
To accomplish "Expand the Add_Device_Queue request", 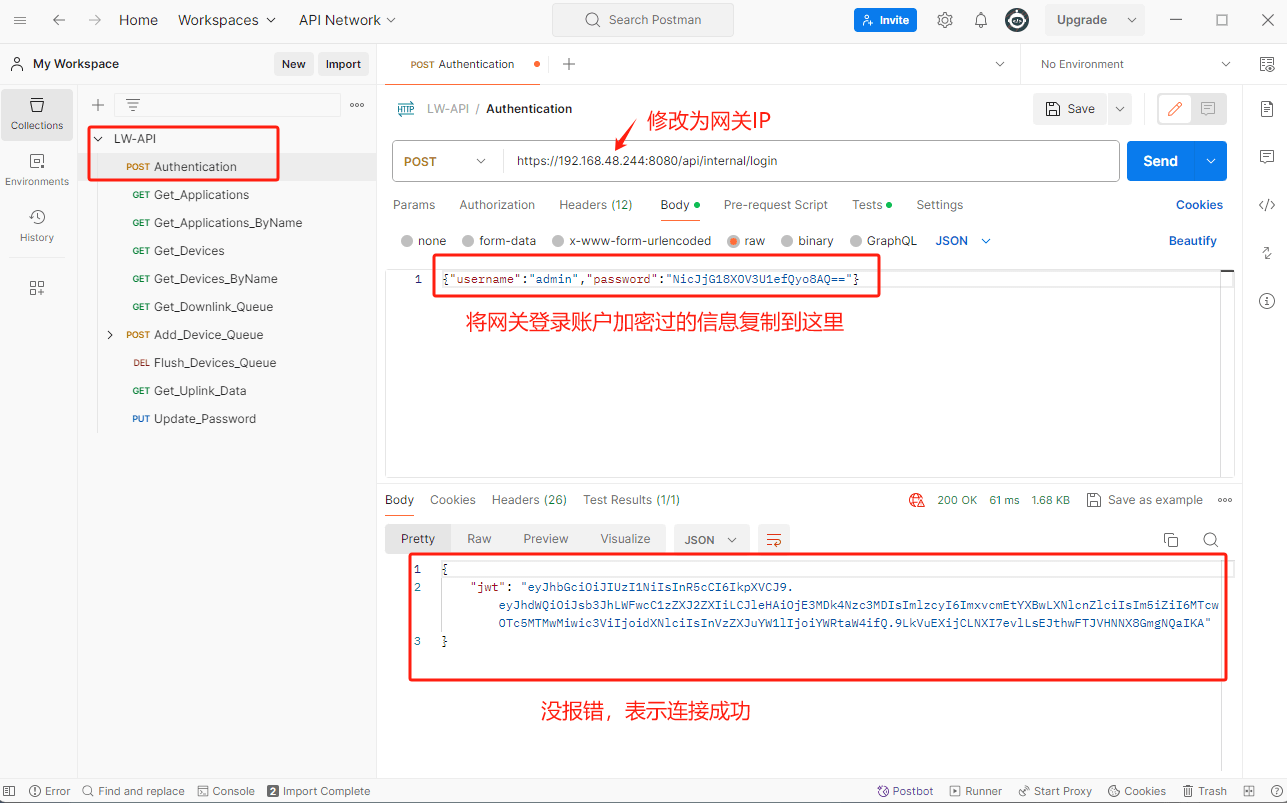I will coord(110,335).
